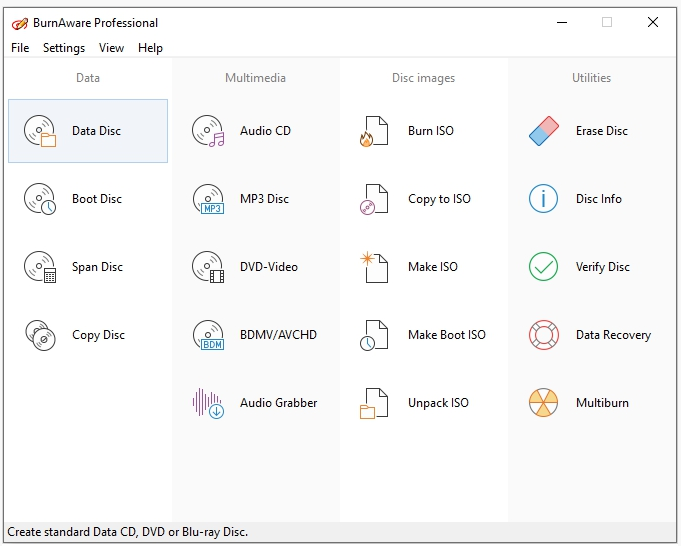The width and height of the screenshot is (681, 546).
Task: Click the Boot Disc icon
Action: click(40, 199)
